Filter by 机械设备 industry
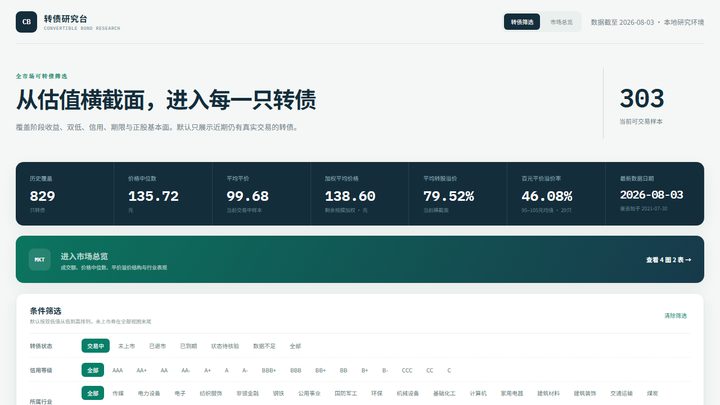Viewport: 720px width, 405px height. tap(408, 394)
